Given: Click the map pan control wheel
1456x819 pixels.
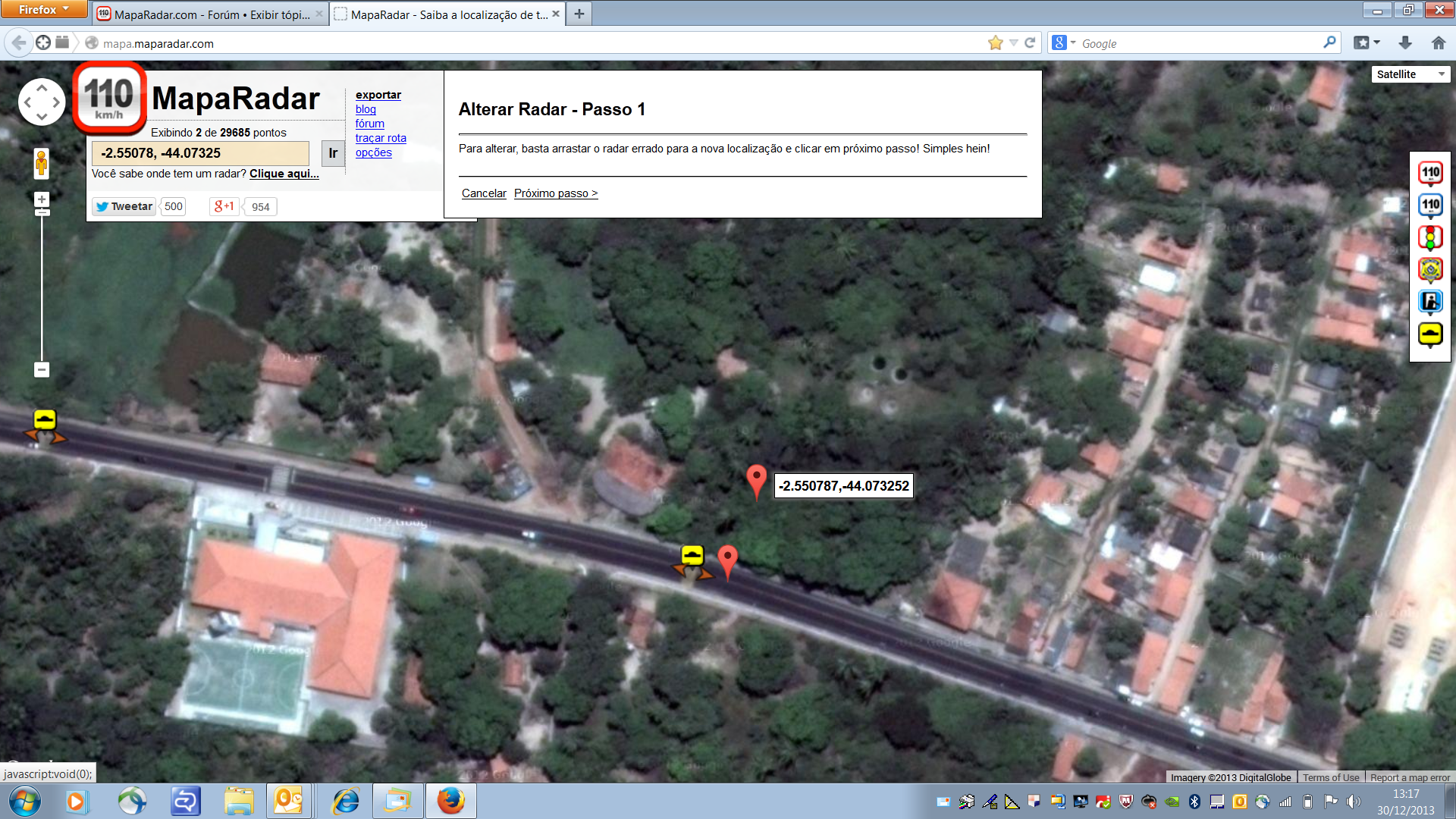Looking at the screenshot, I should click(x=42, y=102).
